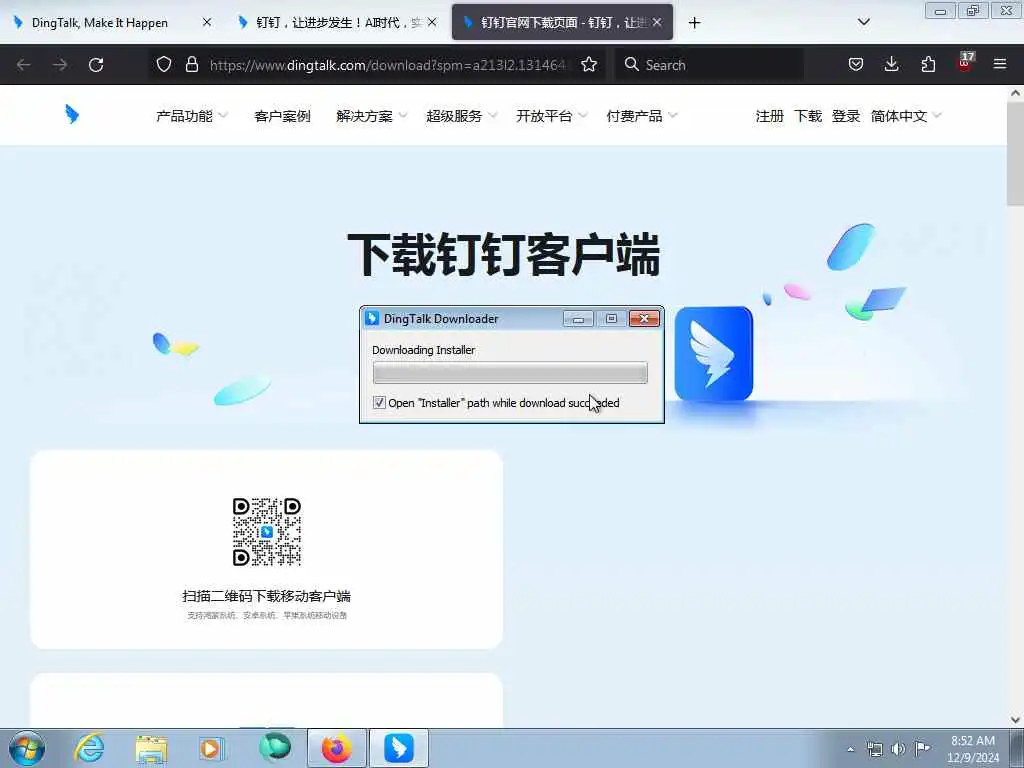Uncheck Open Installer path while download succeeded
This screenshot has width=1024, height=768.
pyautogui.click(x=379, y=402)
